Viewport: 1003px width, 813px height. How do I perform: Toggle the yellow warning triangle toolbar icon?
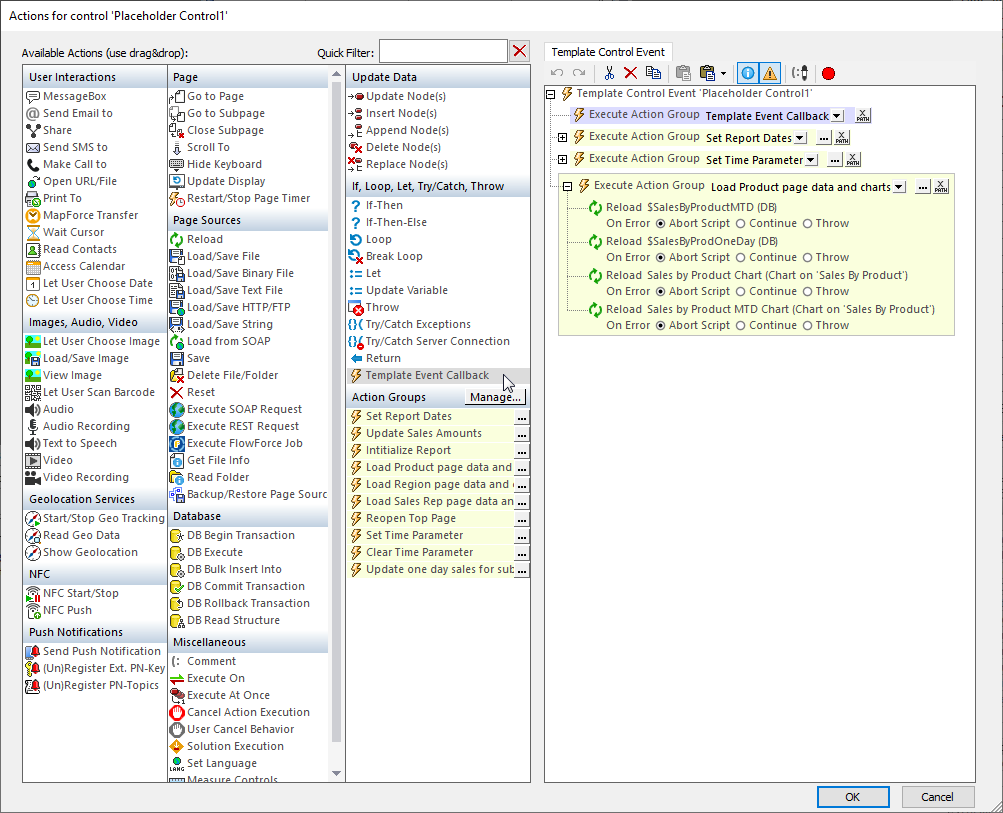click(x=769, y=73)
